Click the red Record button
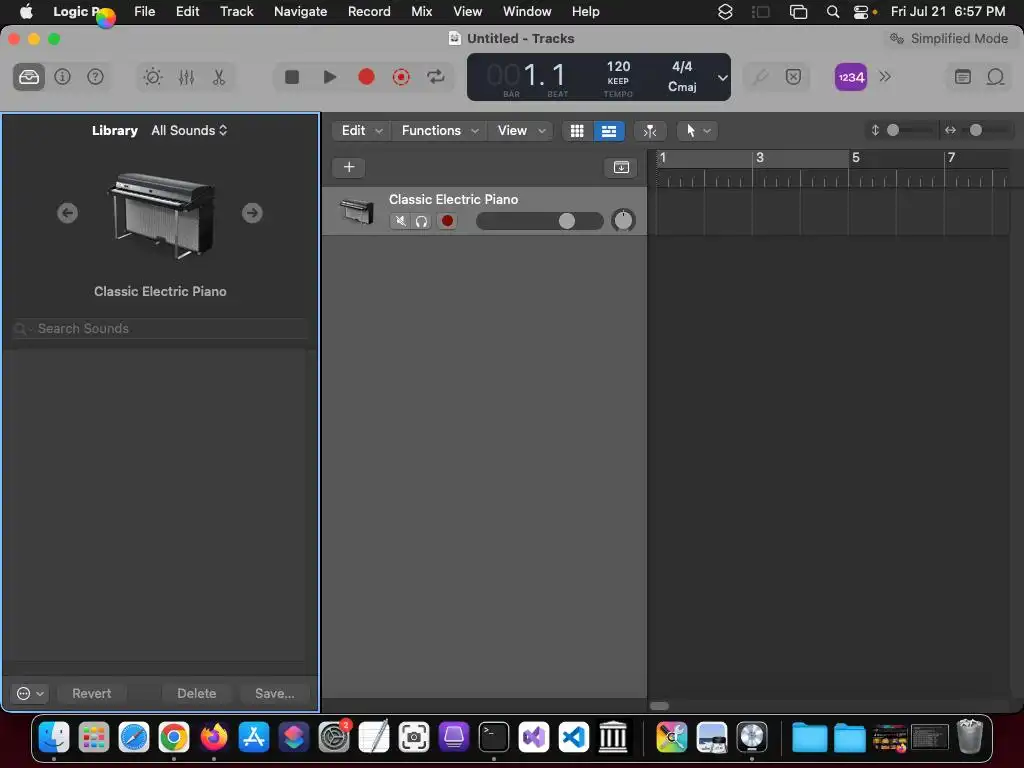 (366, 77)
